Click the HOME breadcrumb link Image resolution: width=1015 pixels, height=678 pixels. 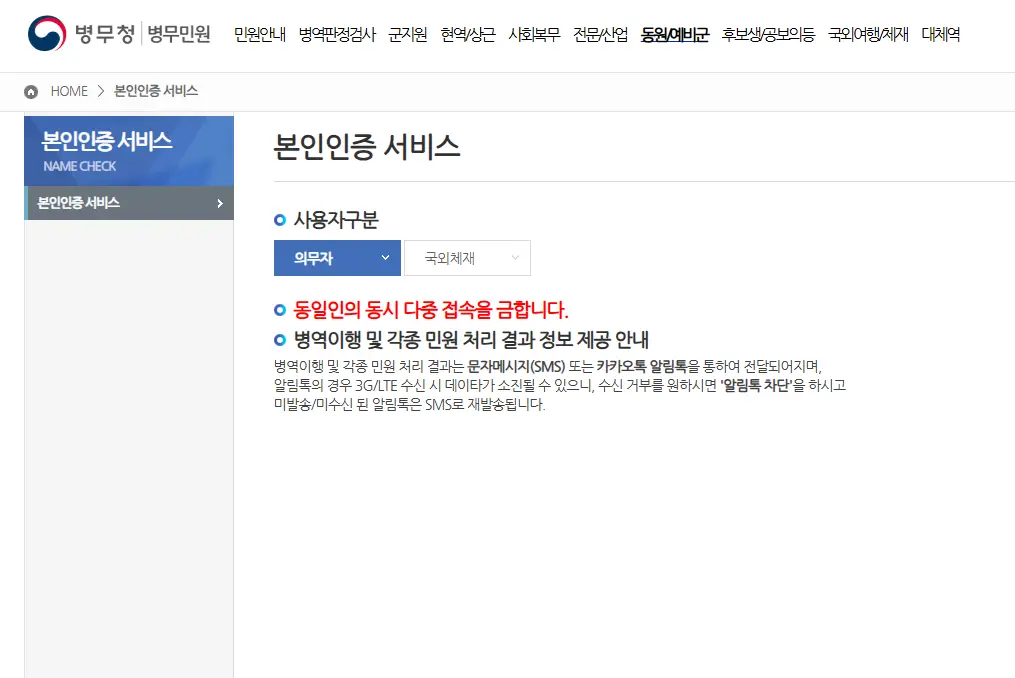click(x=69, y=91)
